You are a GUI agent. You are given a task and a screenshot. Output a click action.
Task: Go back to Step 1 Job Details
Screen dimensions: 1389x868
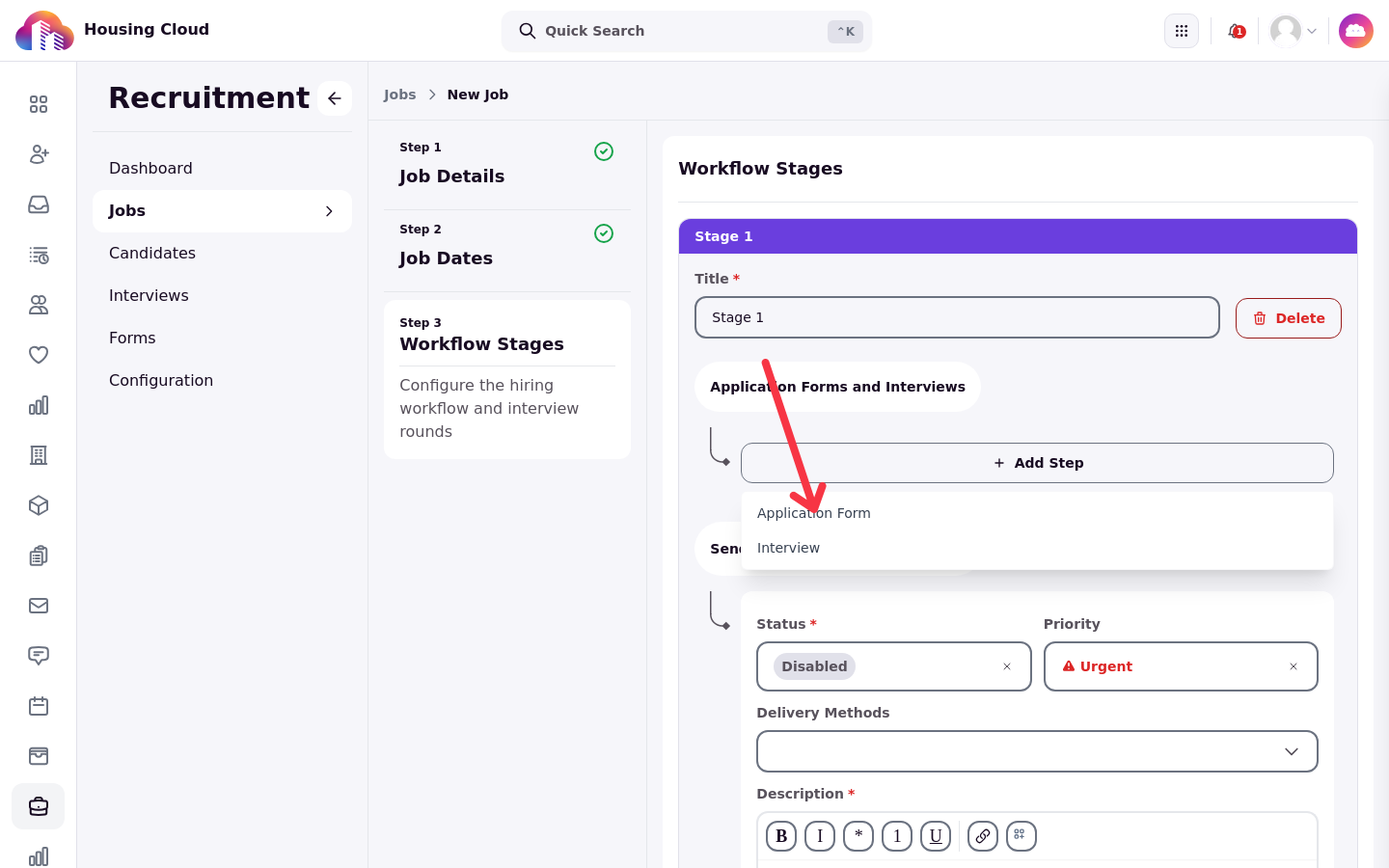click(x=507, y=165)
